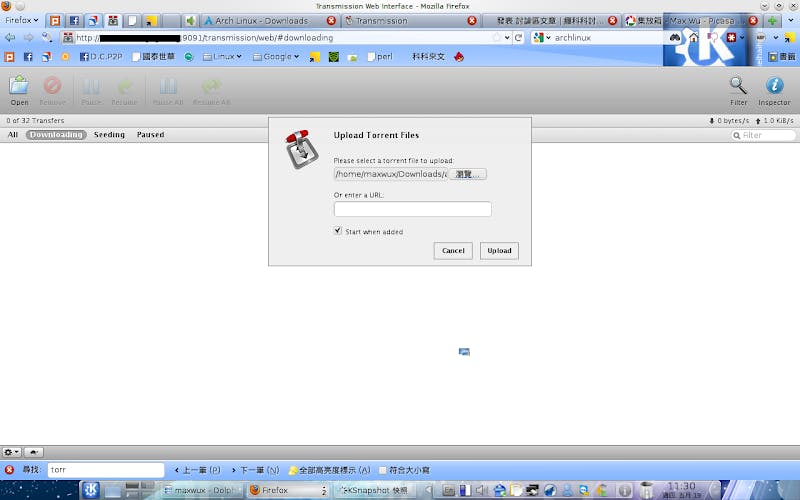800x500 pixels.
Task: Click find Next (下一筆) button
Action: 255,470
